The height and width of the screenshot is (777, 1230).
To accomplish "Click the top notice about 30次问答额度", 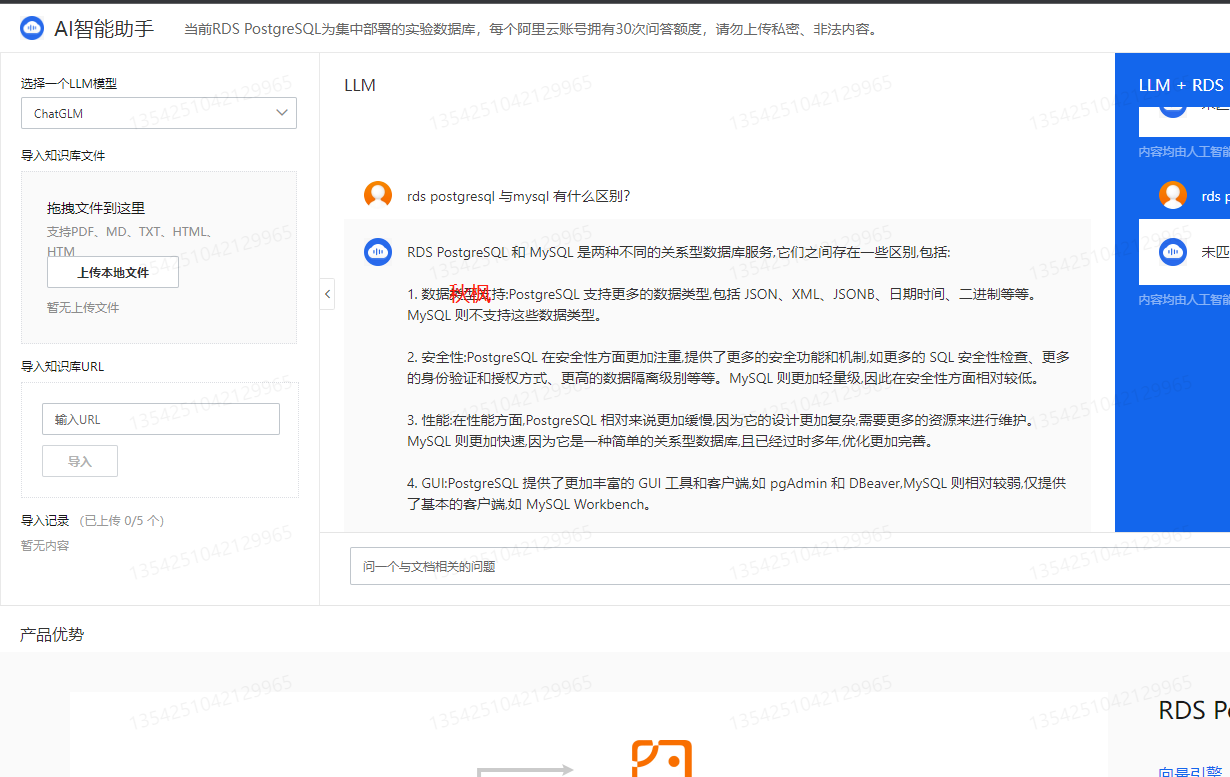I will click(x=532, y=29).
